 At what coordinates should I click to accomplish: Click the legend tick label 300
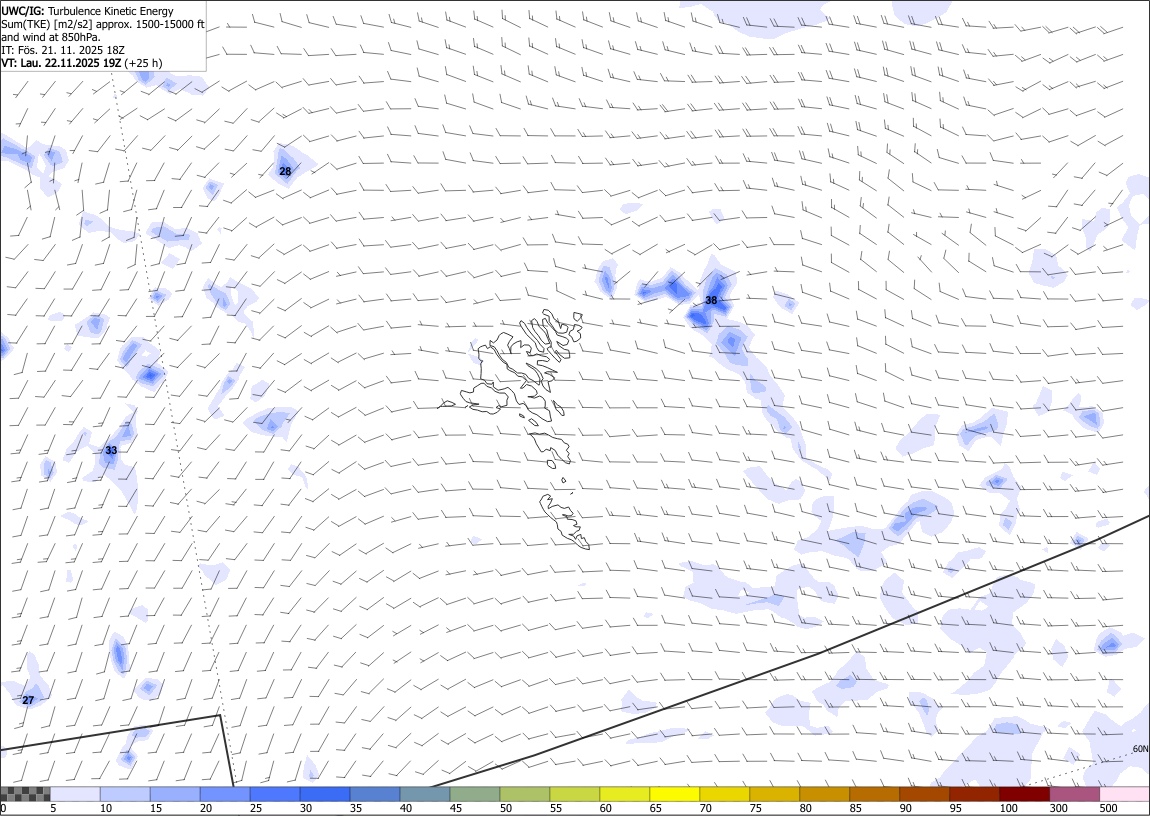(1058, 808)
